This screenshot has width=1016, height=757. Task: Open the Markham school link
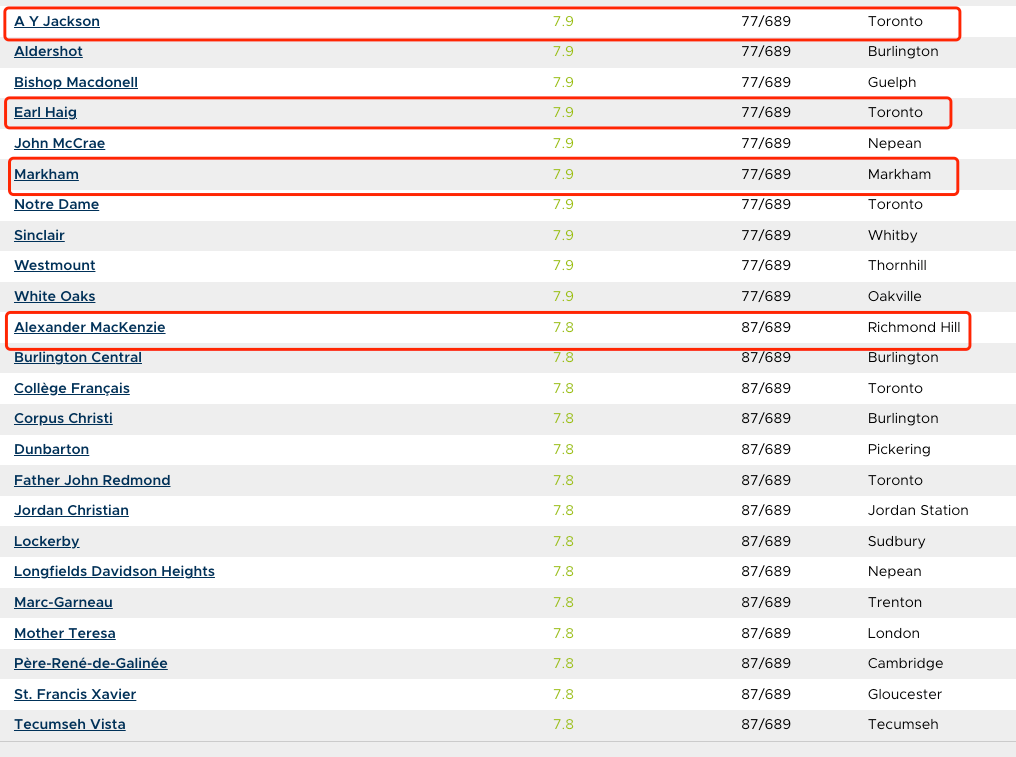(47, 174)
